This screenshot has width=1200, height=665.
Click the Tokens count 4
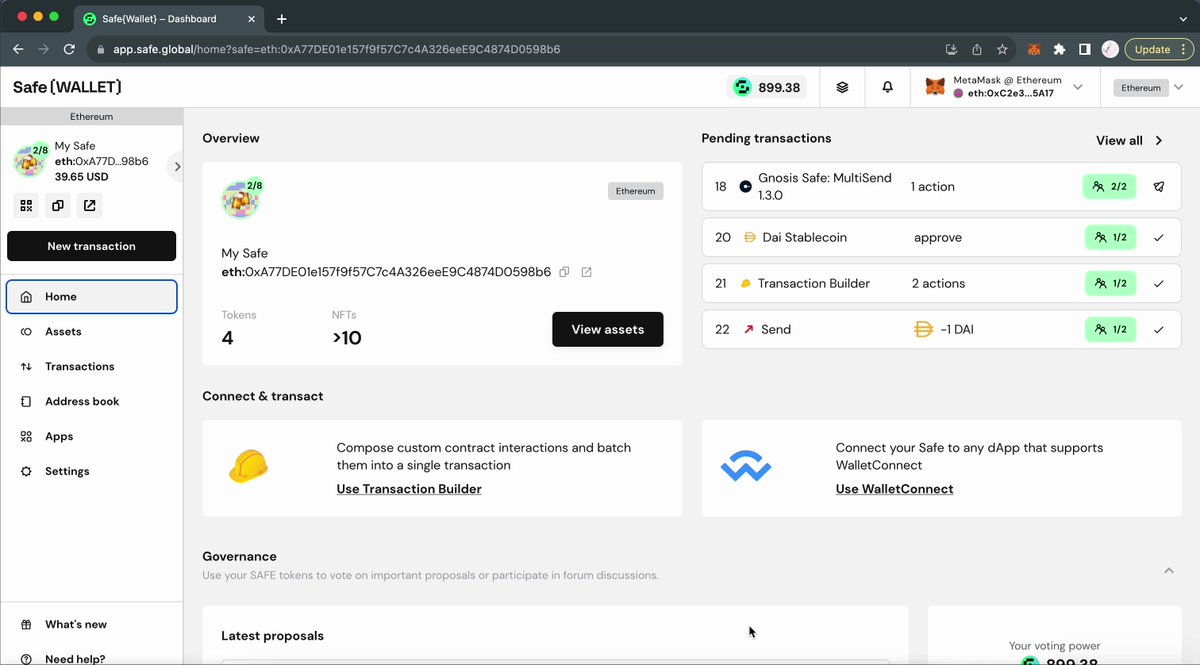point(228,338)
